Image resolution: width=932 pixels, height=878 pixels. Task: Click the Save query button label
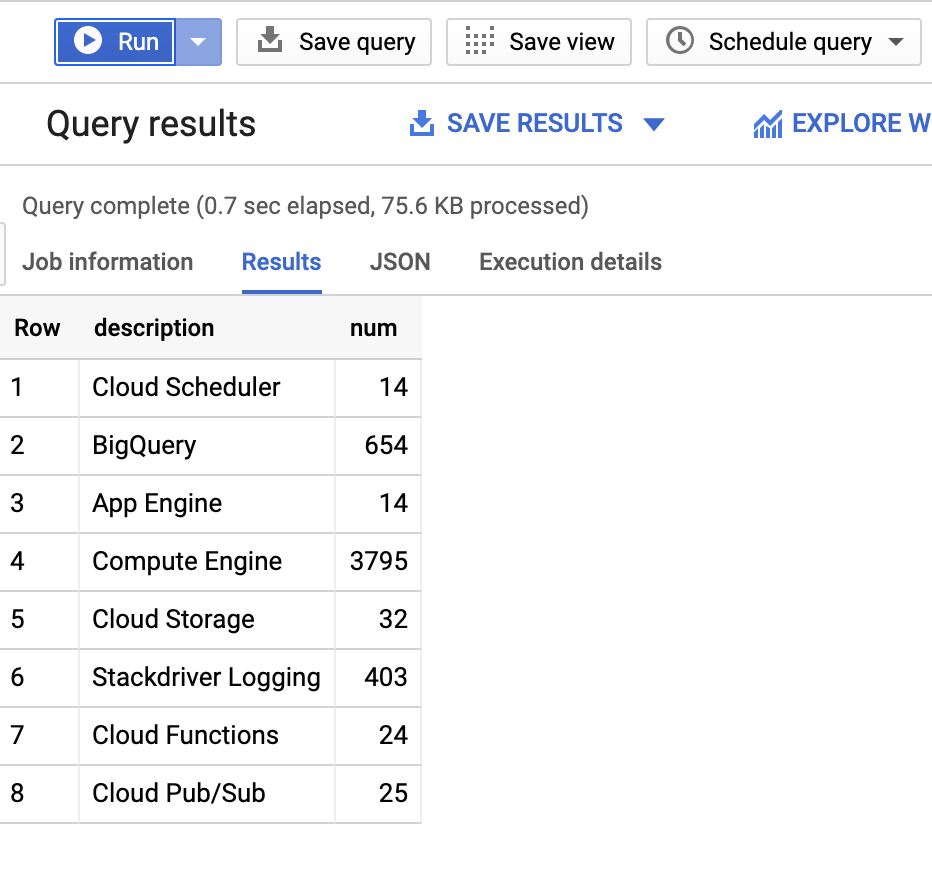click(x=357, y=42)
